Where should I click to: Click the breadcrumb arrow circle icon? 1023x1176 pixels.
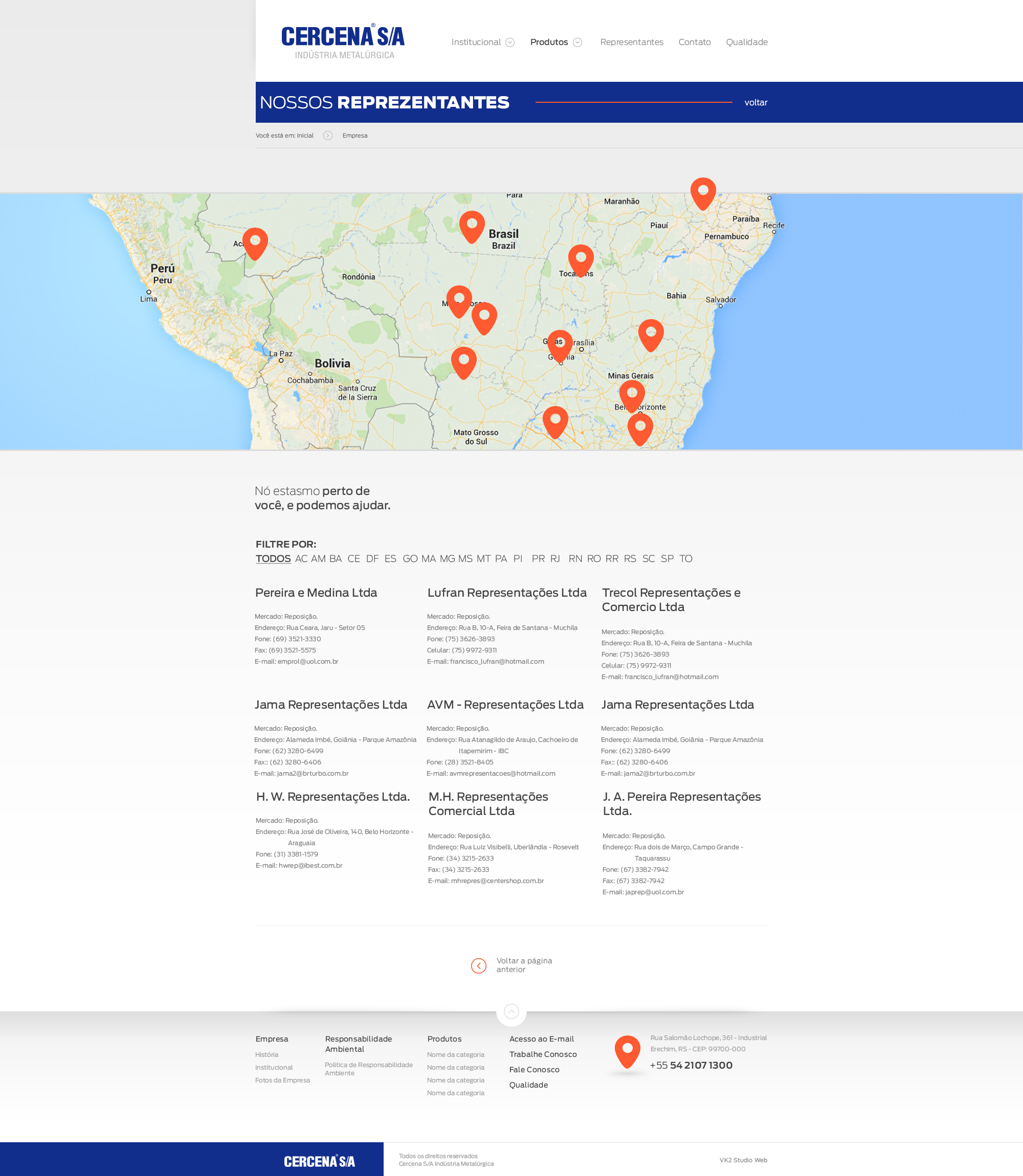tap(328, 135)
